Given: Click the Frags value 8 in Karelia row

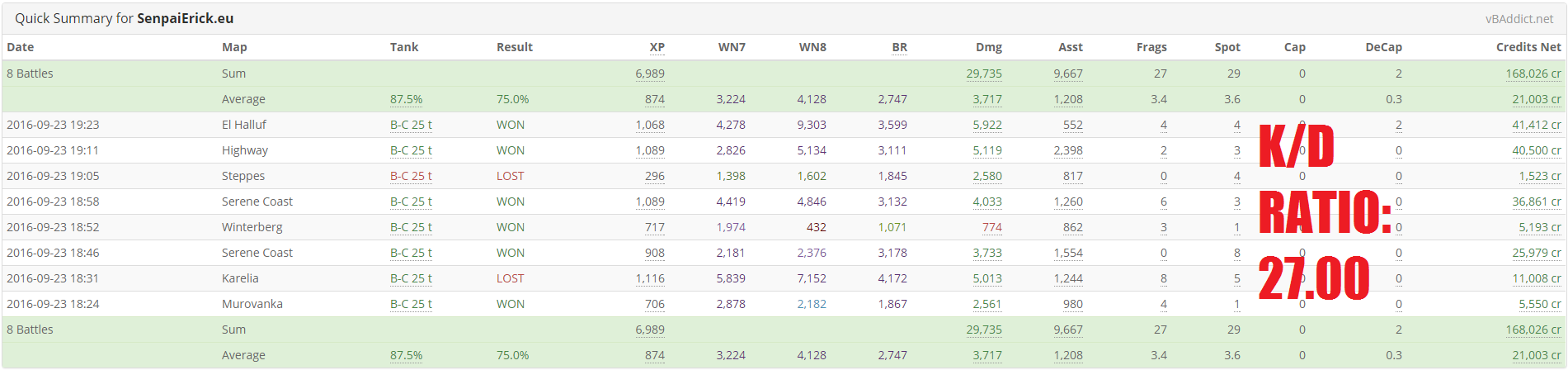Looking at the screenshot, I should (1163, 278).
